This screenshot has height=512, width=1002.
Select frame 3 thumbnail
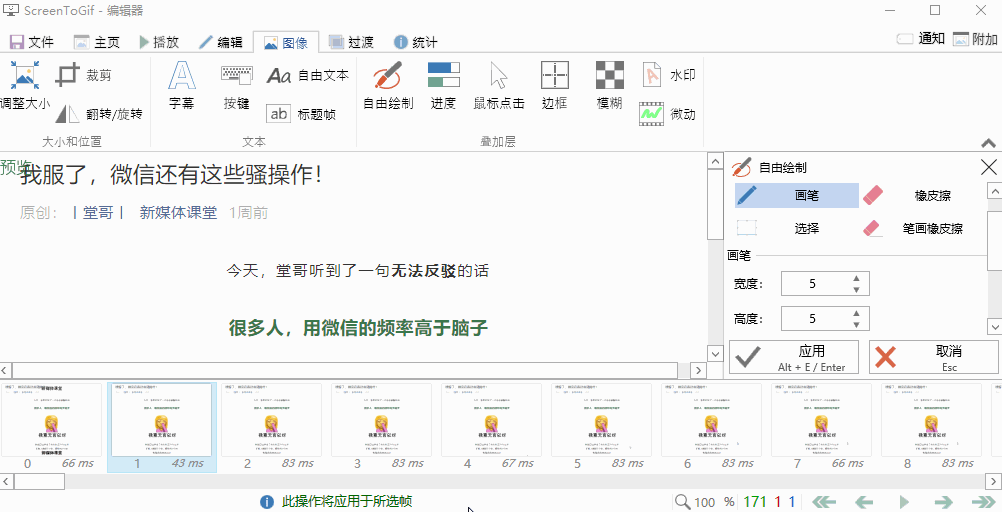click(x=382, y=427)
